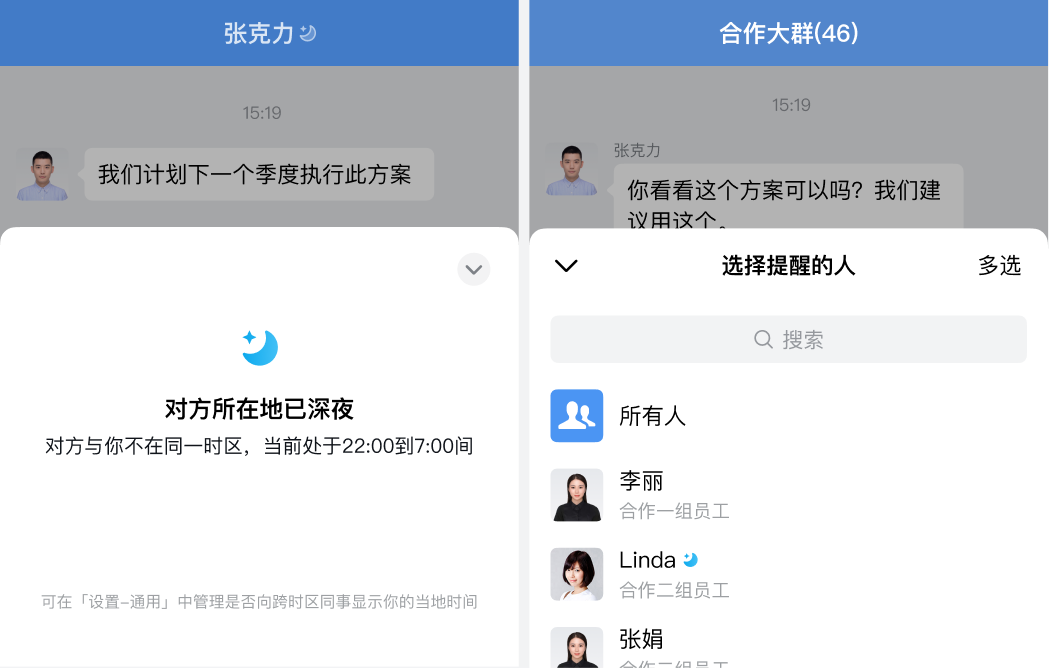Click the 合作大群(46) chat title
This screenshot has height=668, width=1049.
pos(788,33)
